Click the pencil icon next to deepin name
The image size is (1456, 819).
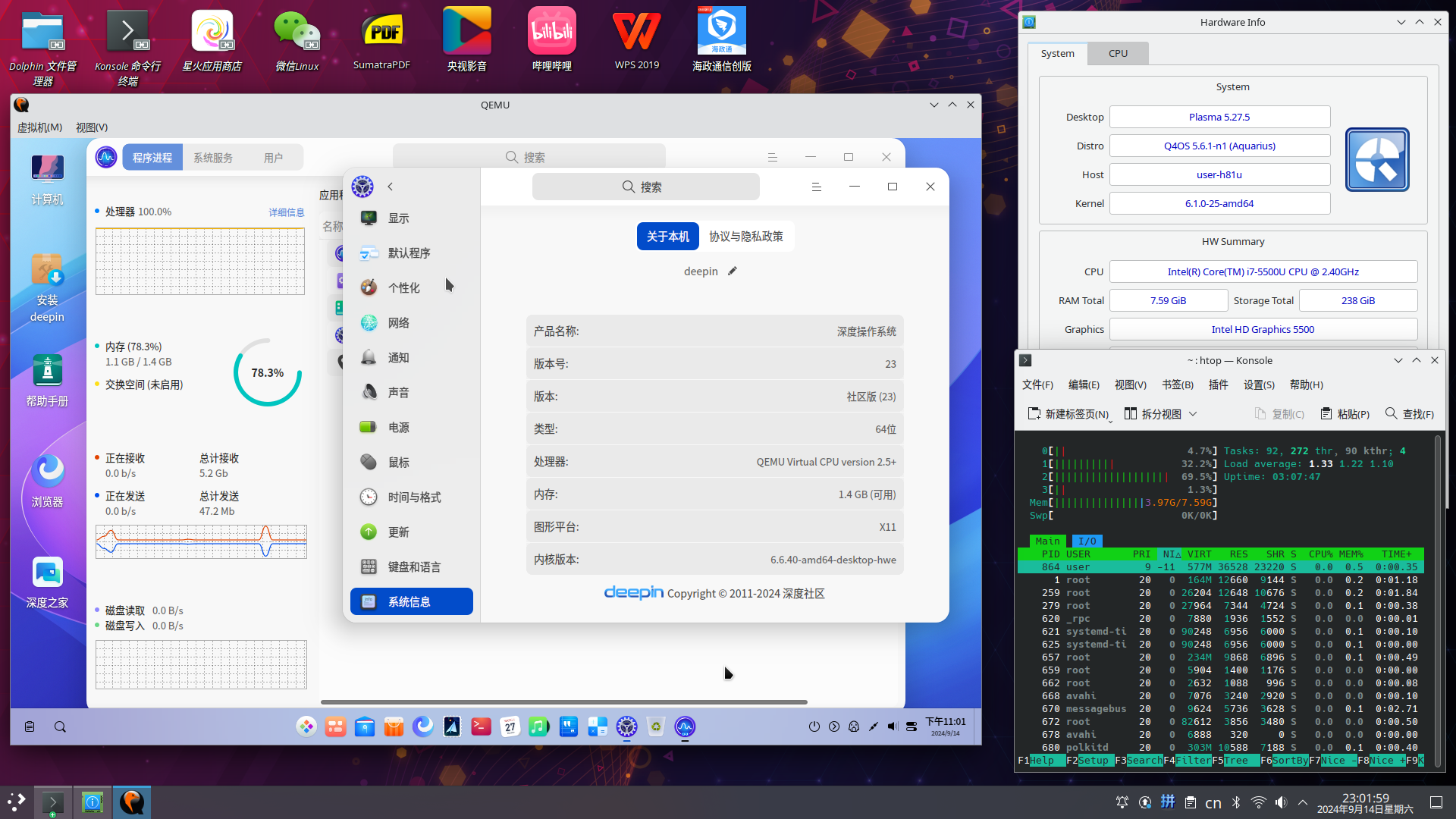coord(732,271)
